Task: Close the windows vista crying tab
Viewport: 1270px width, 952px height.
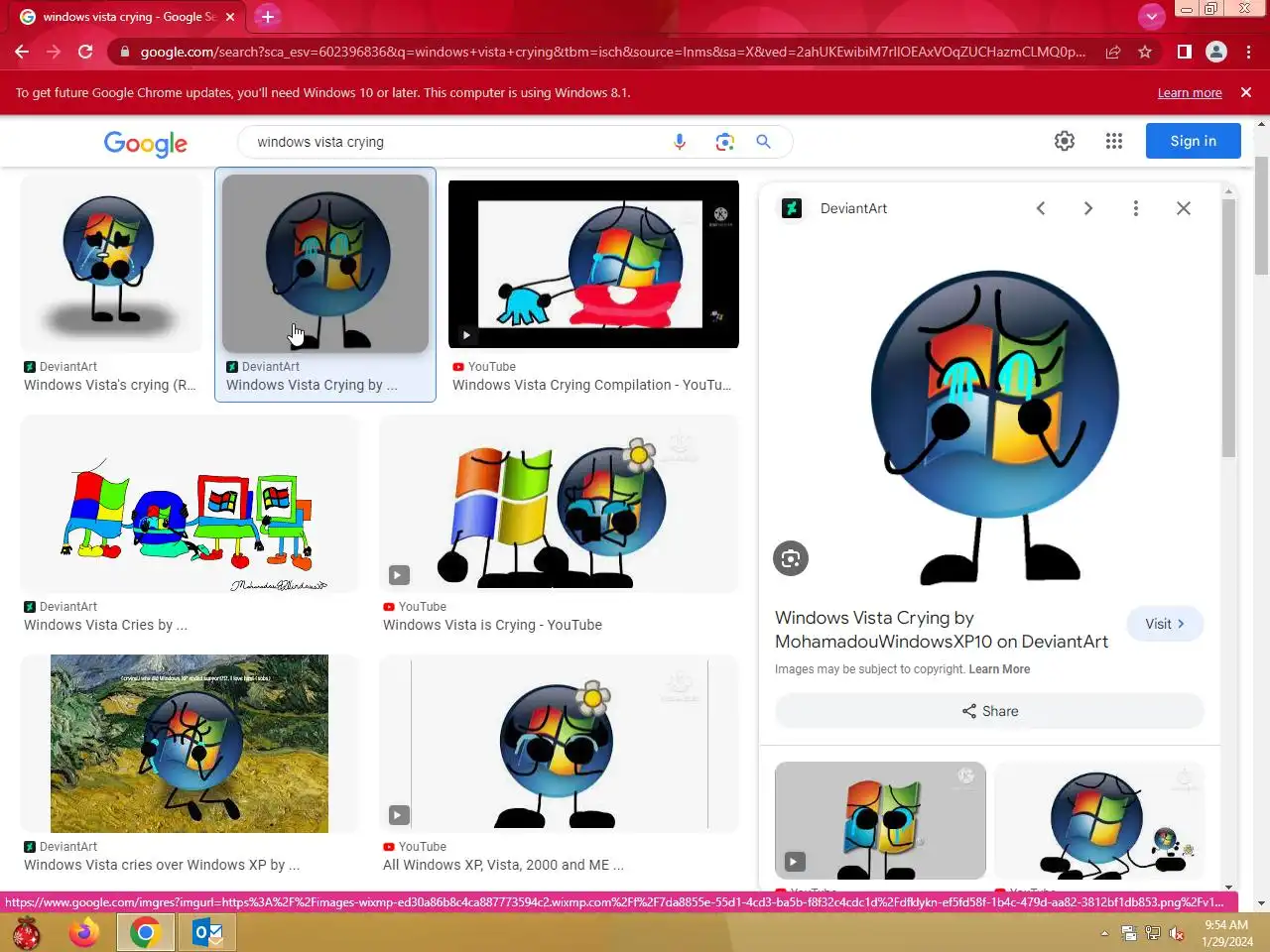Action: click(x=230, y=17)
